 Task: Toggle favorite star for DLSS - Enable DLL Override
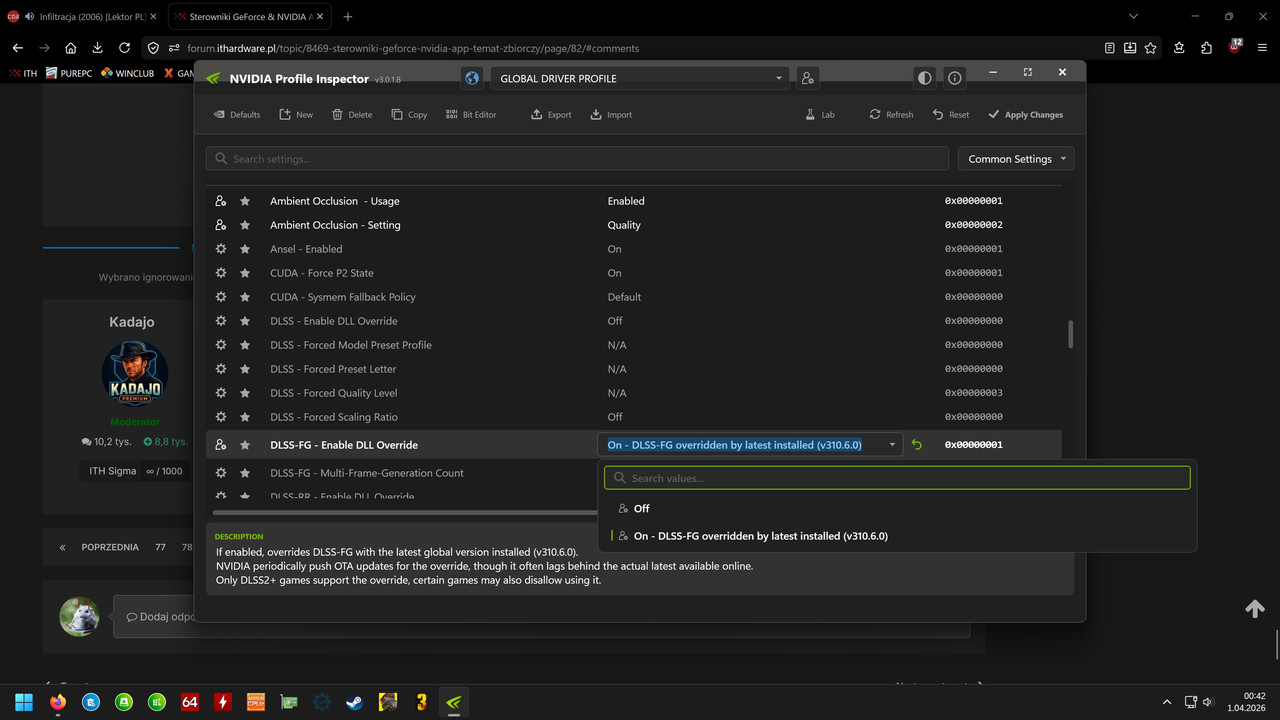(x=245, y=321)
